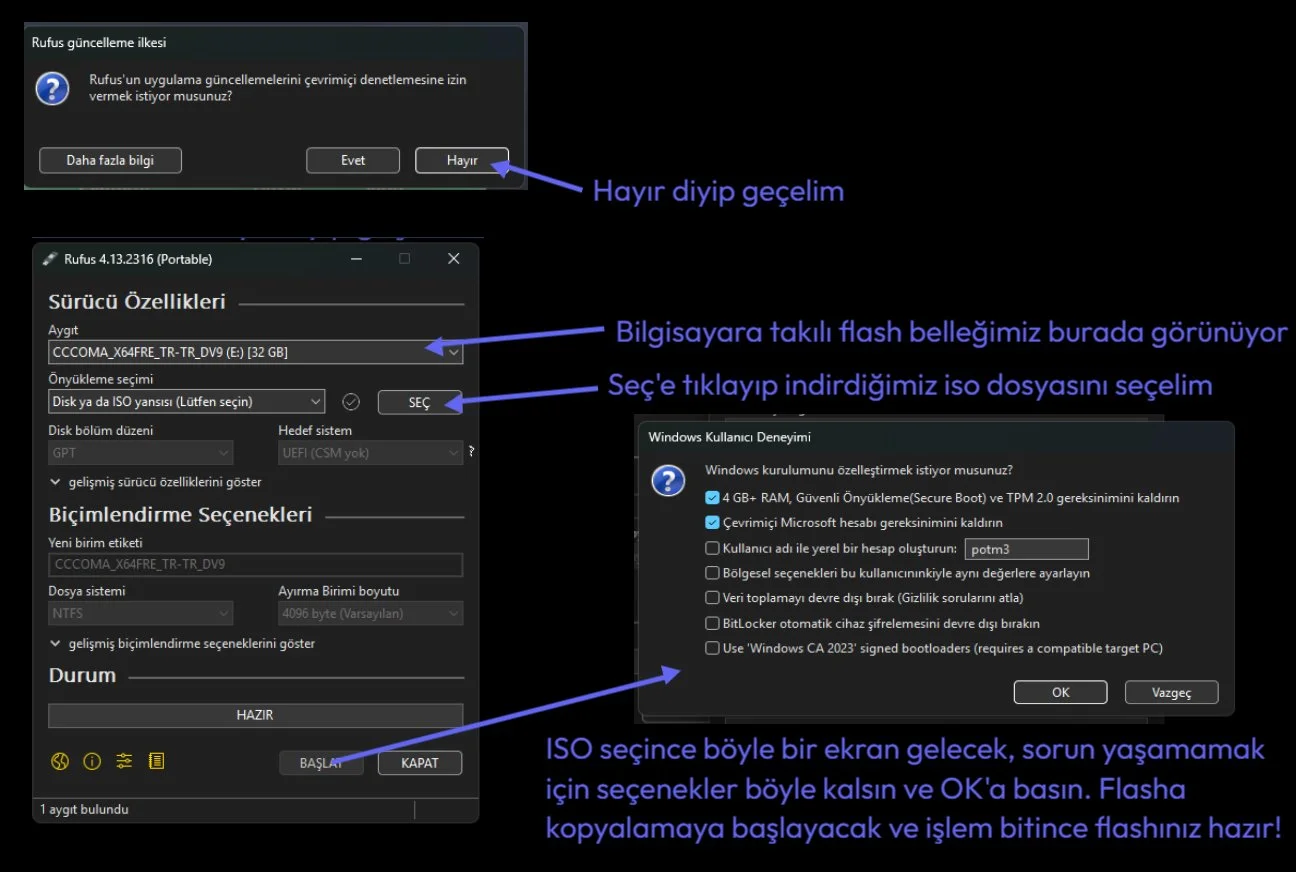Enable Veri toplamayı devre dışı bırak
Screen dimensions: 1296x872
pyautogui.click(x=712, y=598)
